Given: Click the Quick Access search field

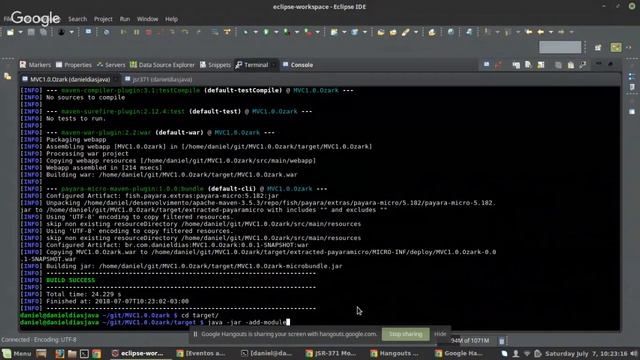Looking at the screenshot, I should (560, 47).
